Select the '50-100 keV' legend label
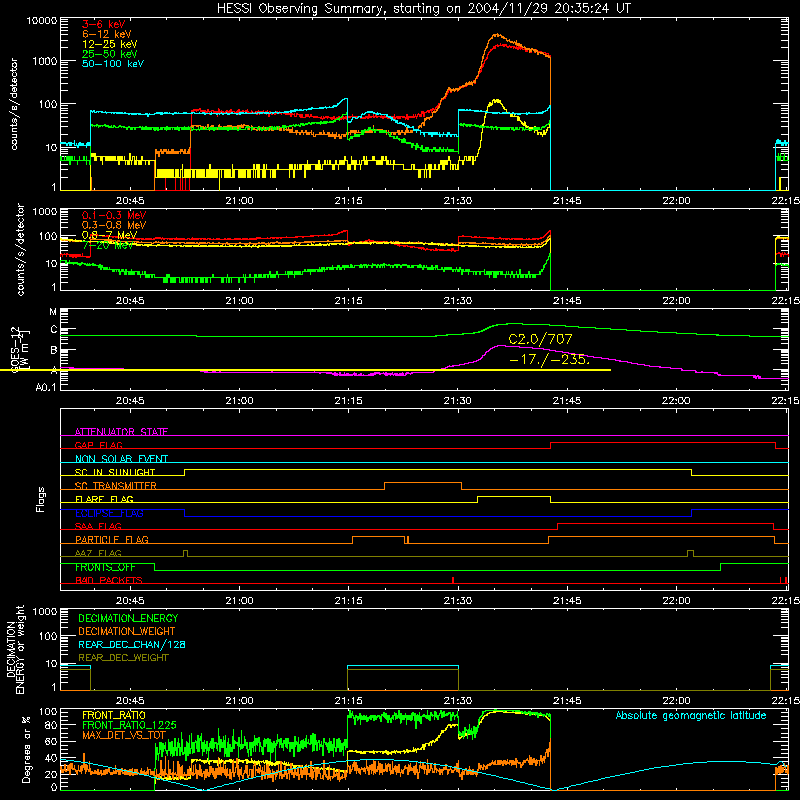The image size is (800, 800). 113,64
